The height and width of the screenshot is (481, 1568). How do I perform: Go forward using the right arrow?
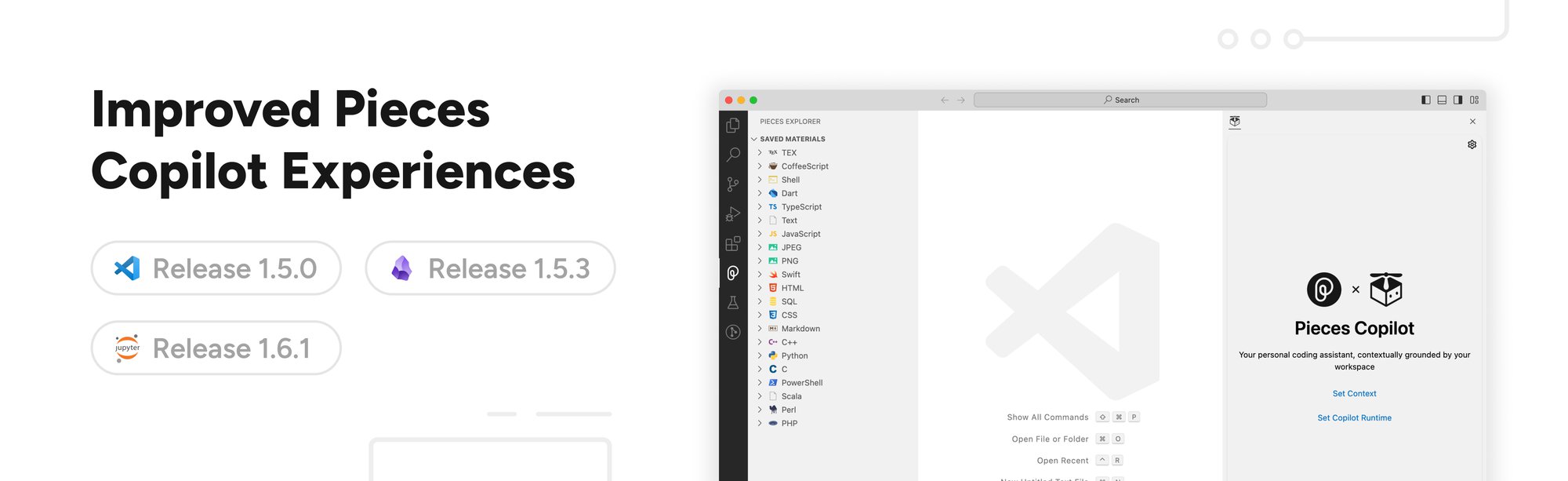click(961, 100)
